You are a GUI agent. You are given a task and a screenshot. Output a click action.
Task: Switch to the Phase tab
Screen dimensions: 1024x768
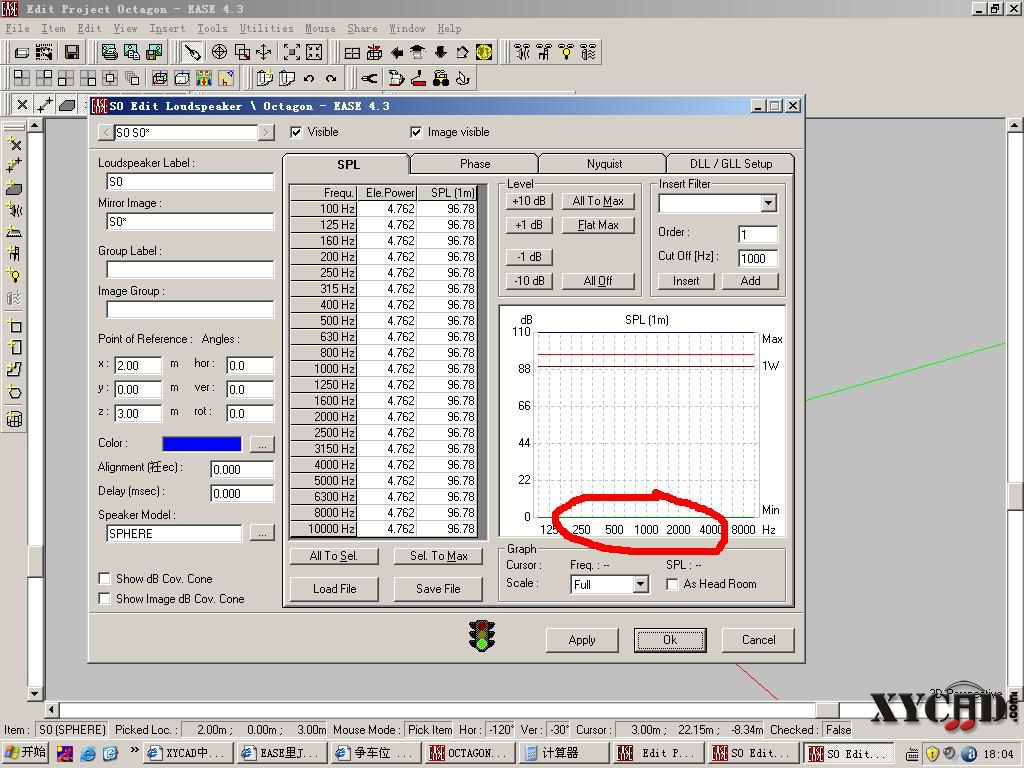[x=475, y=164]
